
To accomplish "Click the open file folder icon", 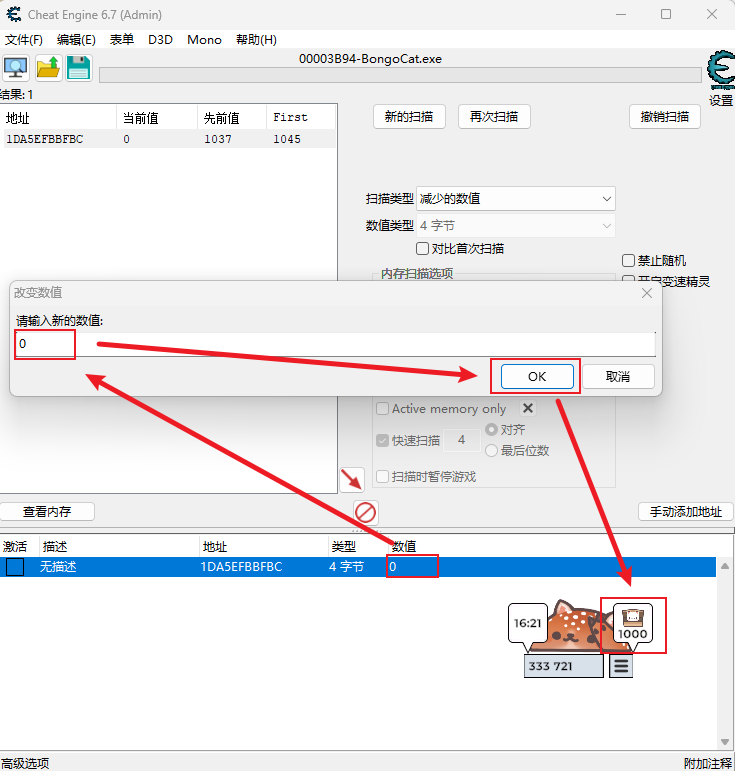I will tap(48, 68).
